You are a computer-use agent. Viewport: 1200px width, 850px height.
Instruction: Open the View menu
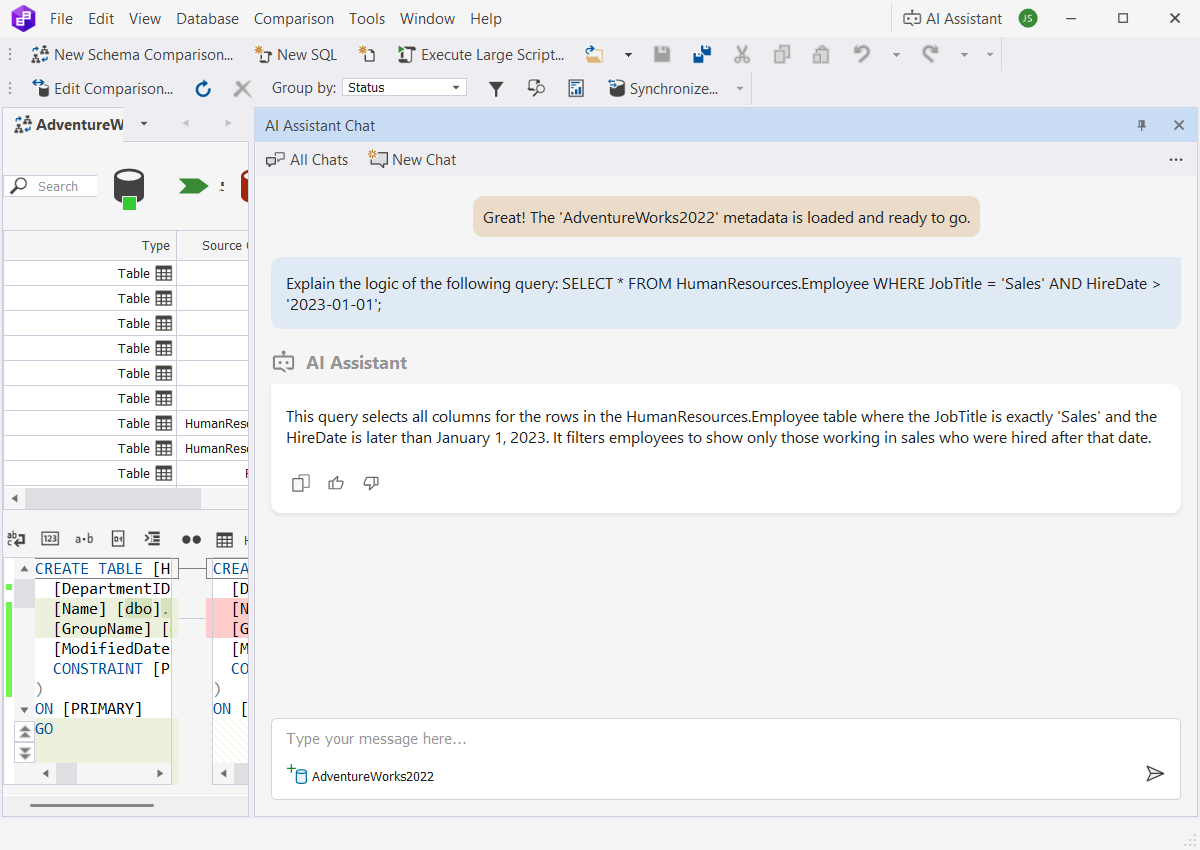[x=145, y=18]
